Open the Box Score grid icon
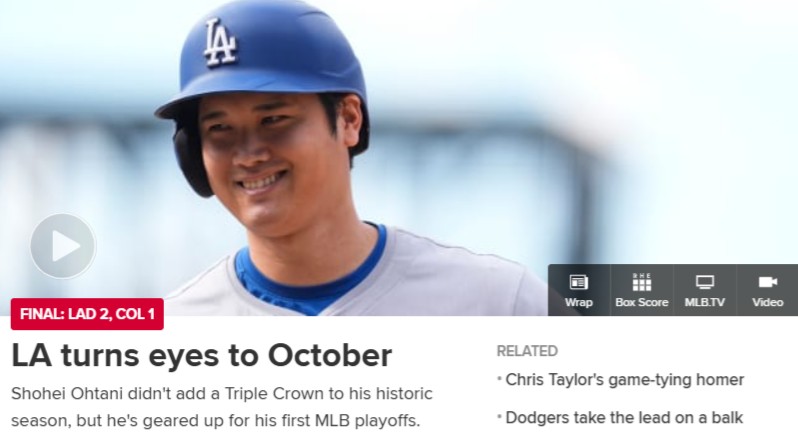This screenshot has height=445, width=798. pos(642,282)
